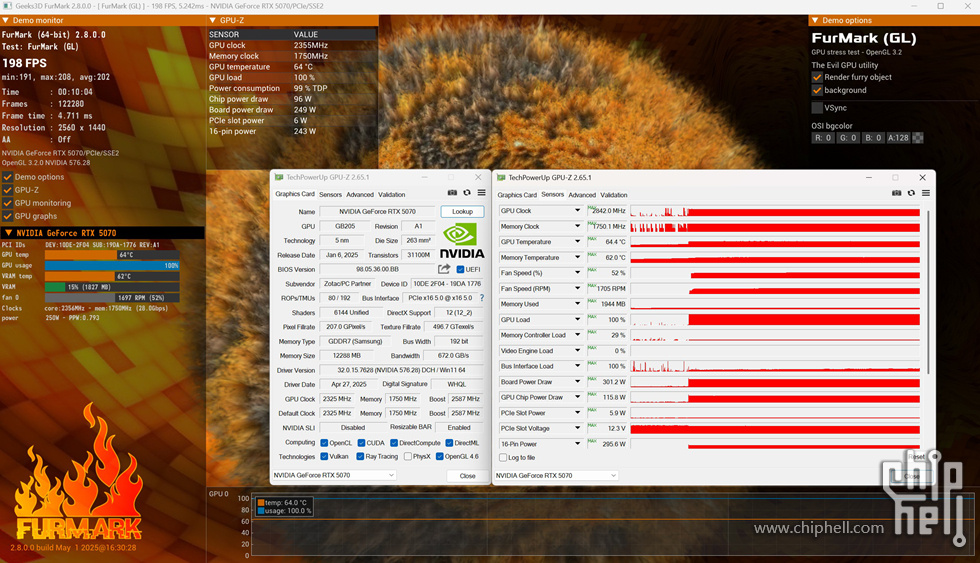
Task: Open the 16-Pin Power sensor dropdown
Action: point(577,444)
